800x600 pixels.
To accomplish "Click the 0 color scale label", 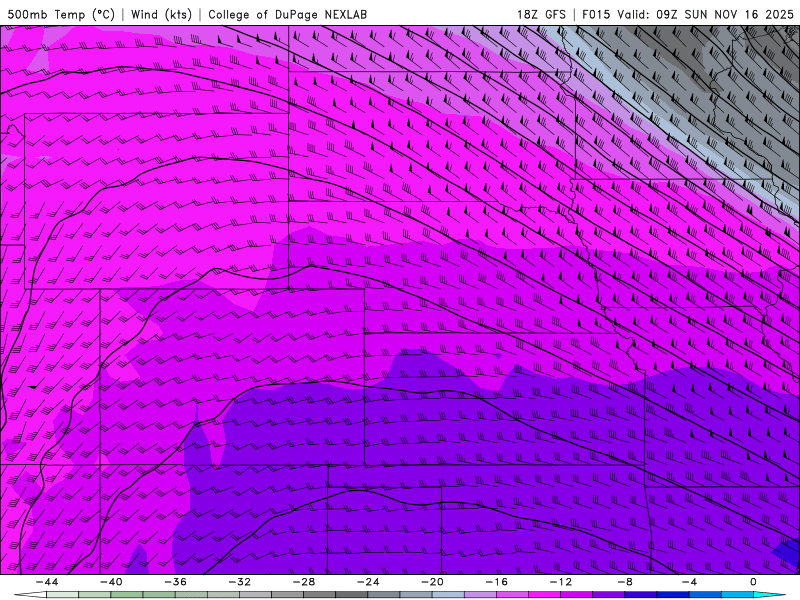I will click(x=753, y=582).
